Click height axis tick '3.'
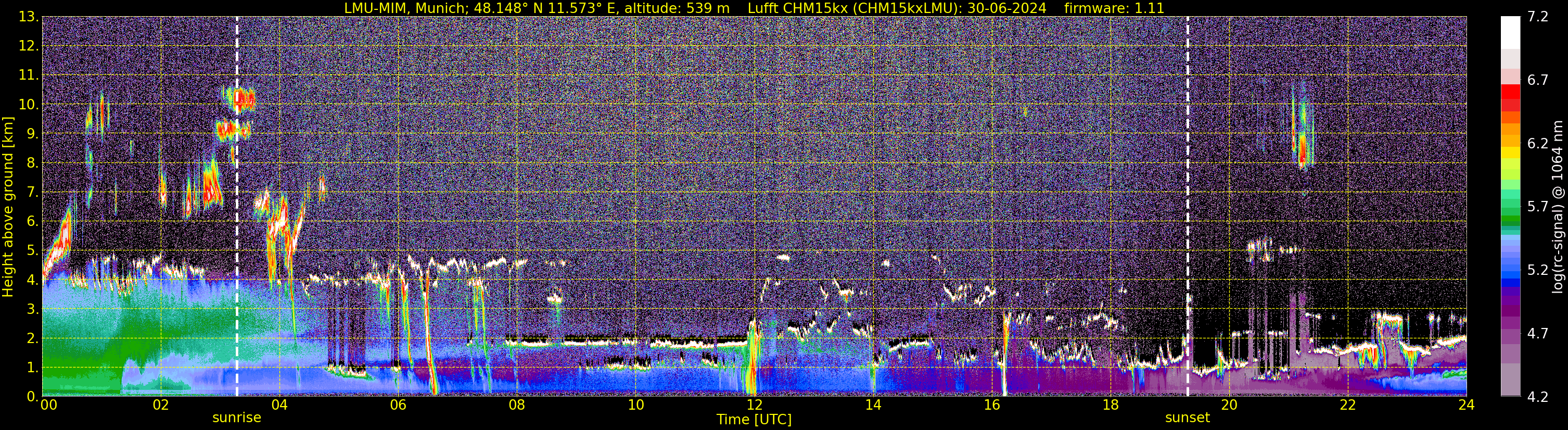This screenshot has width=1568, height=430. point(32,309)
